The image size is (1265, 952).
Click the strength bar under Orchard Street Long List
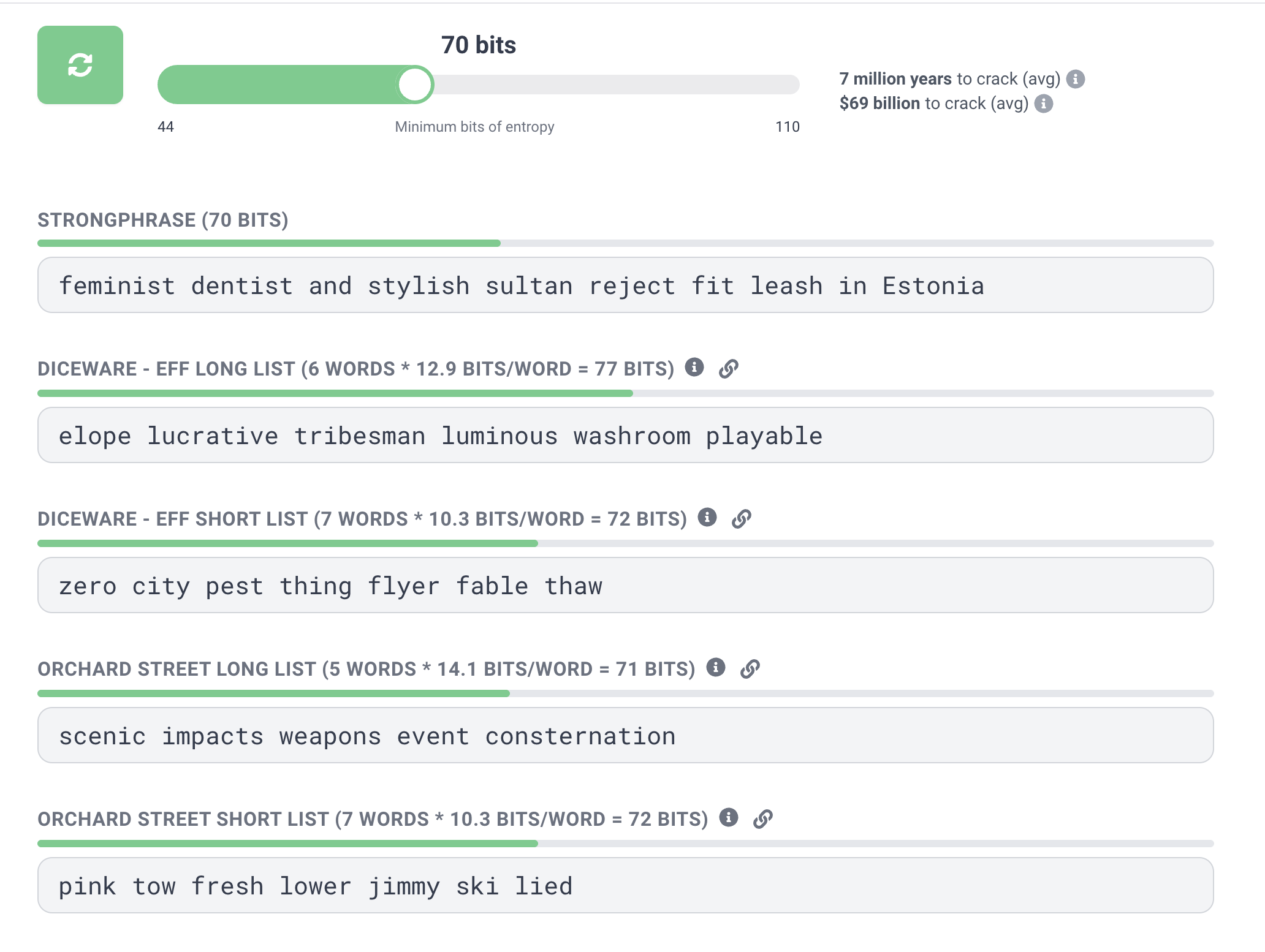(x=626, y=693)
